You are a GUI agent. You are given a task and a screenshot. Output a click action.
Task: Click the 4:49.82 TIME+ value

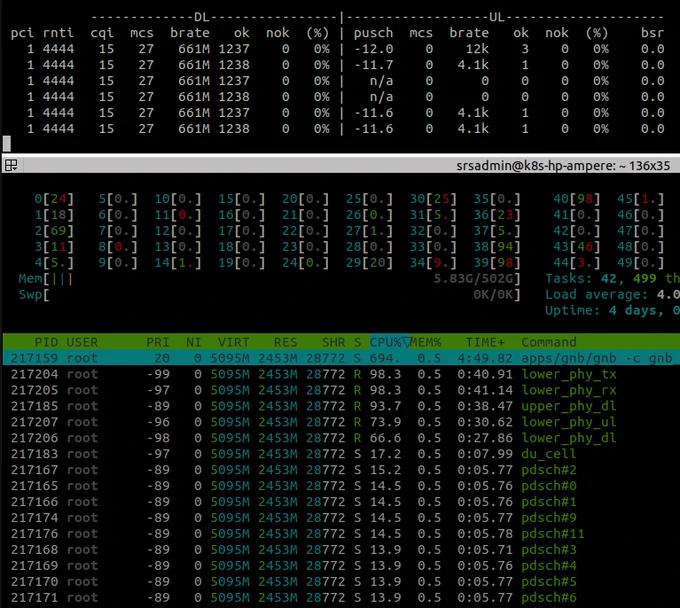(x=485, y=358)
